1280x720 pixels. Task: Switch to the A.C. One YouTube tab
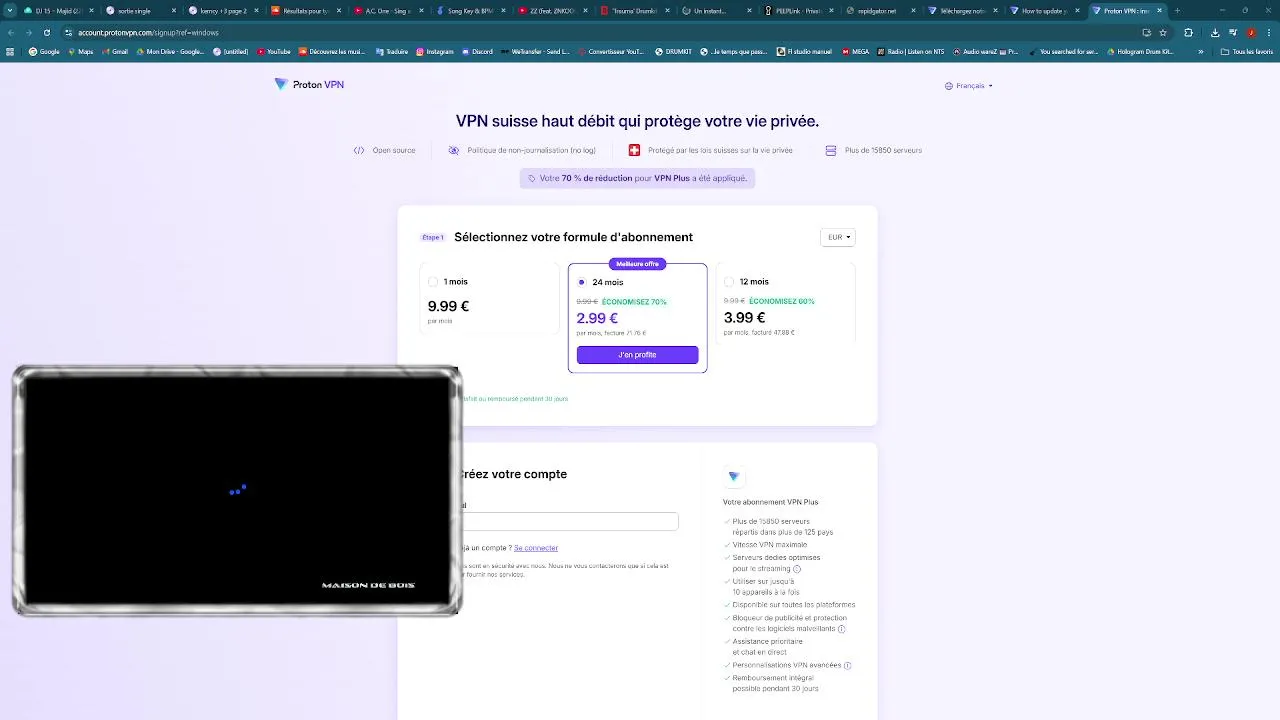[x=388, y=10]
